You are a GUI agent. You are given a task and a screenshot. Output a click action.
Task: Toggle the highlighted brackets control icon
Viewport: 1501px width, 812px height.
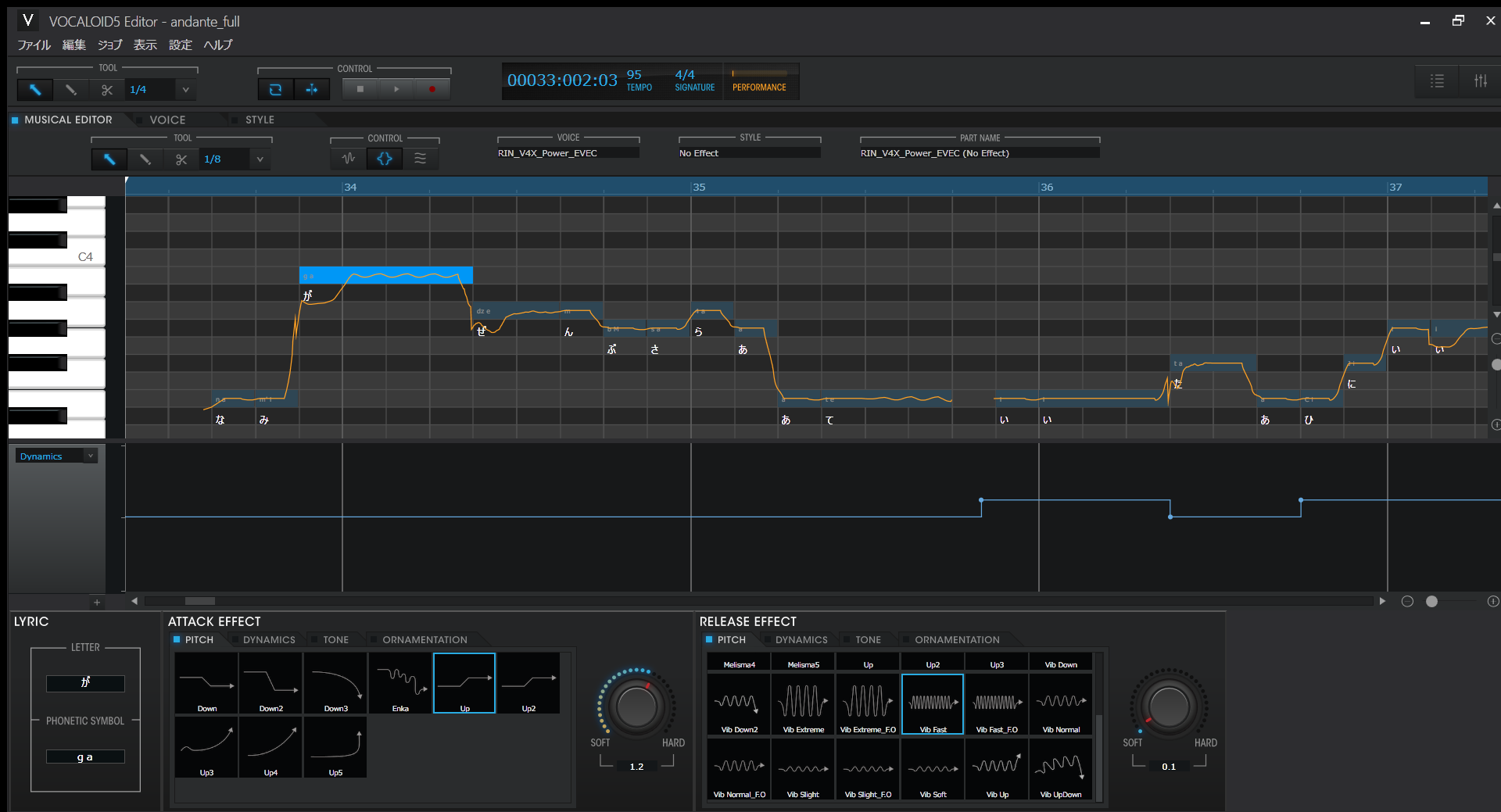coord(385,159)
